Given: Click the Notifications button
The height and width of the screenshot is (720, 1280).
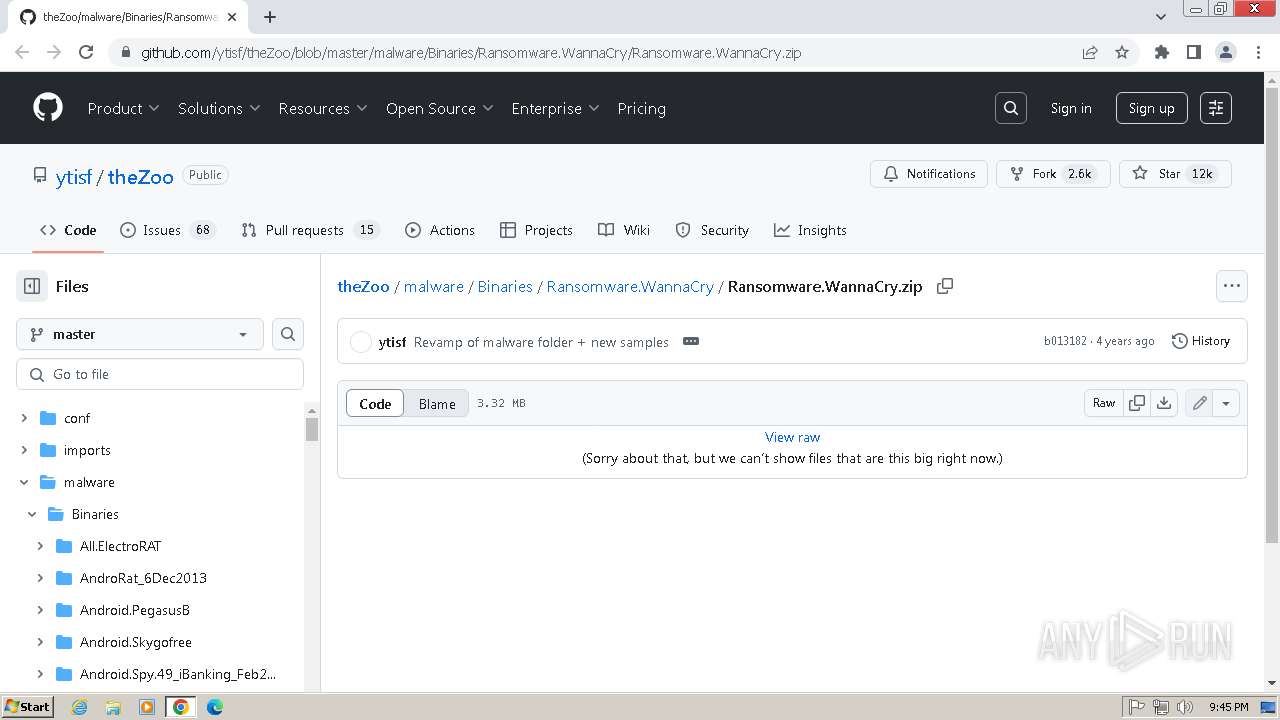Looking at the screenshot, I should (x=929, y=174).
